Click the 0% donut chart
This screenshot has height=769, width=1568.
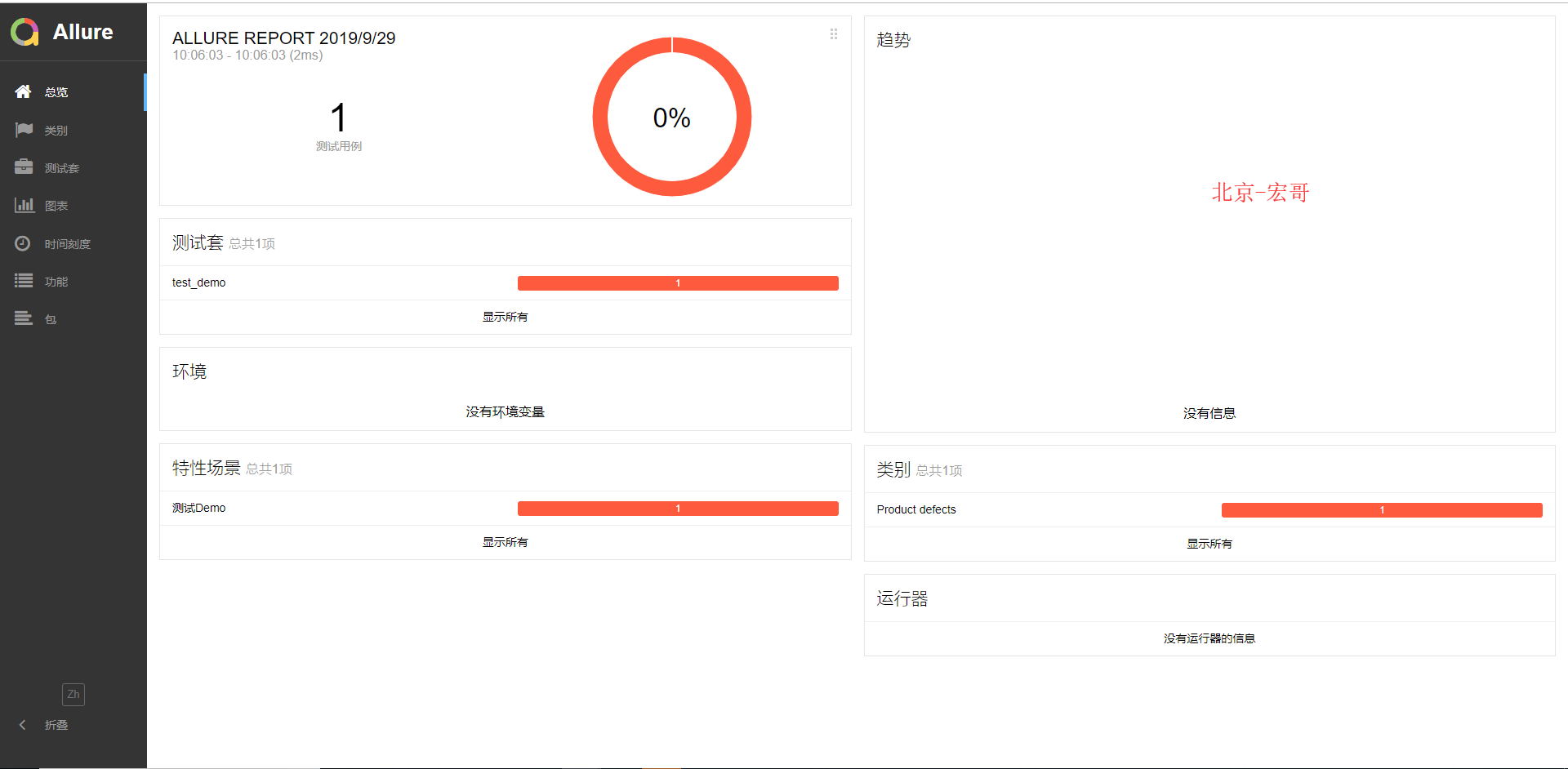click(672, 117)
